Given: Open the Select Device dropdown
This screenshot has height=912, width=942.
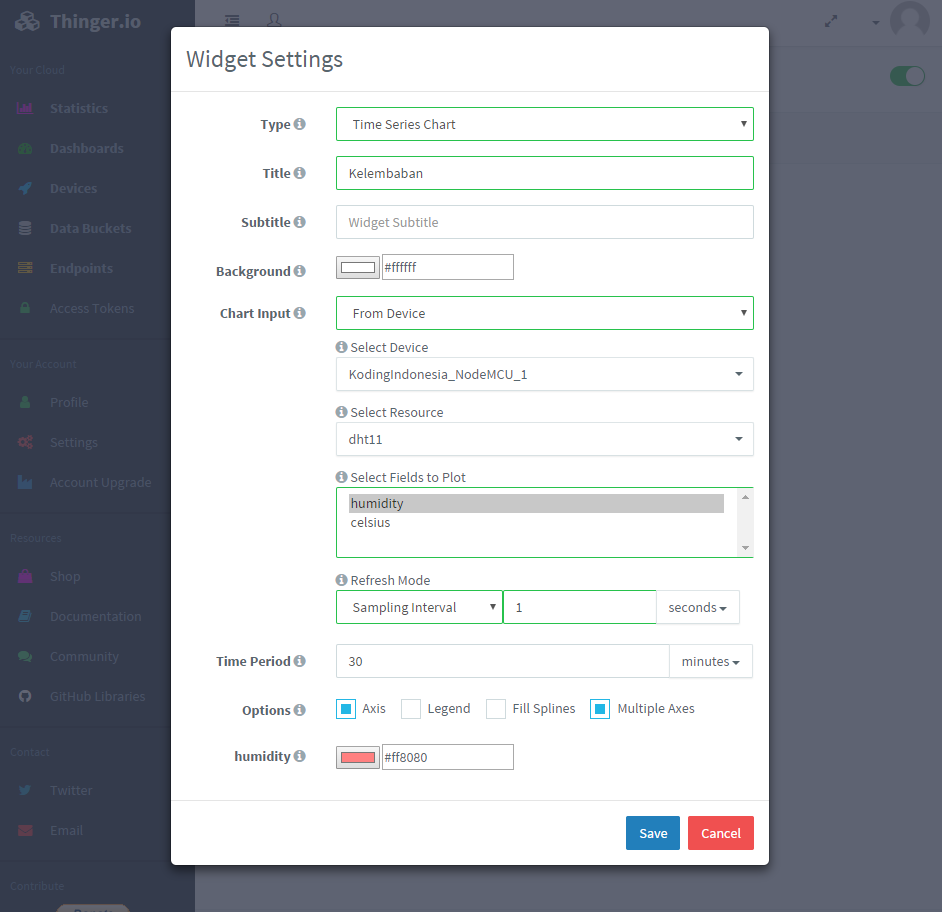Looking at the screenshot, I should tap(544, 374).
